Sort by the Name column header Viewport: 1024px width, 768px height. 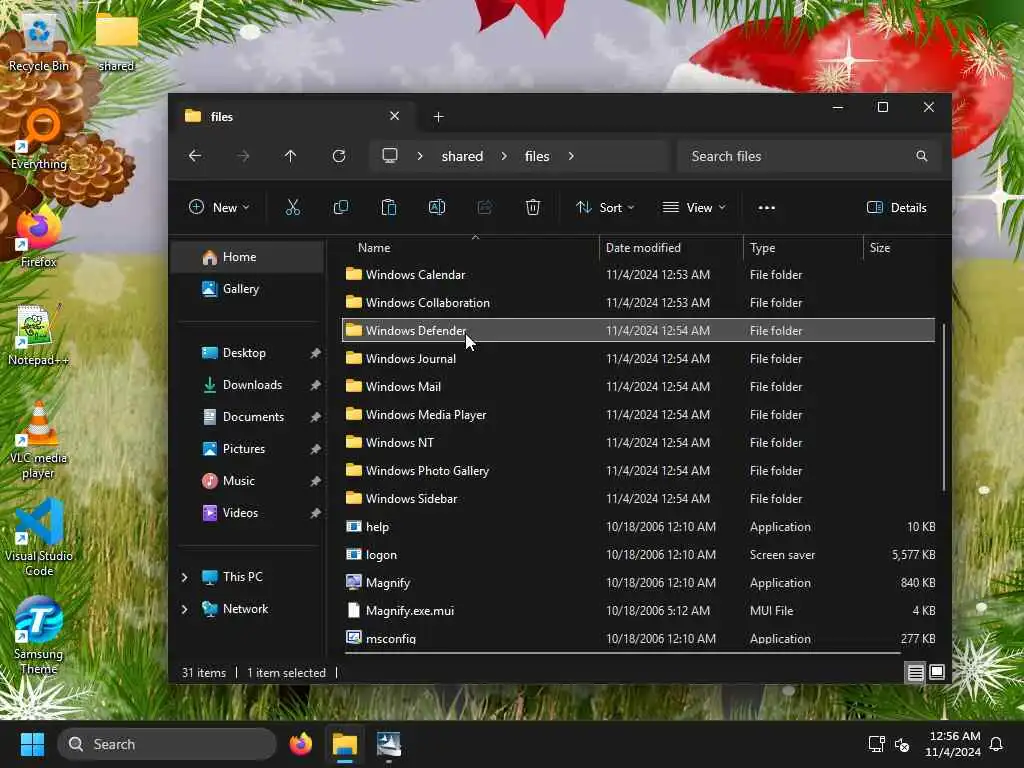(x=469, y=248)
